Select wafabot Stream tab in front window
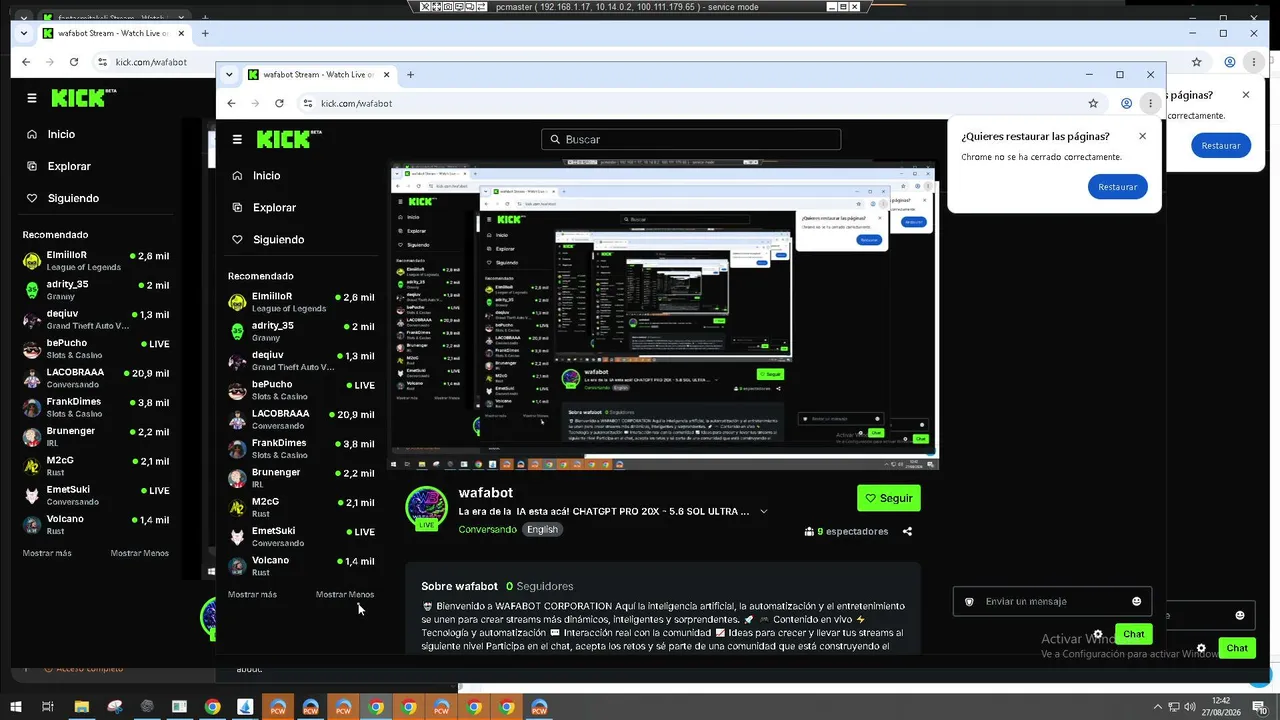This screenshot has width=1280, height=720. tap(318, 75)
